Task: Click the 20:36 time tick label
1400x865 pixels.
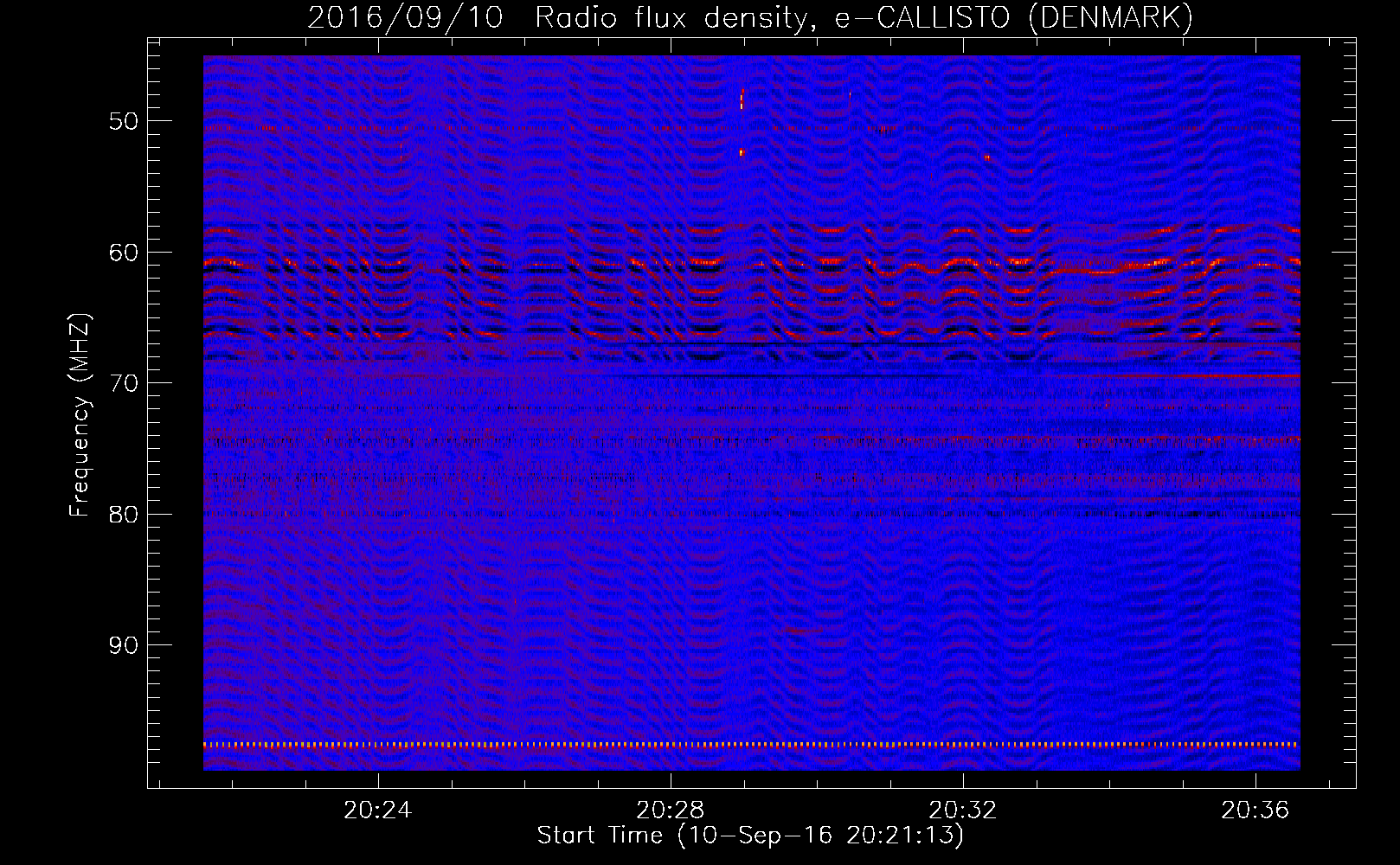Action: (1255, 811)
